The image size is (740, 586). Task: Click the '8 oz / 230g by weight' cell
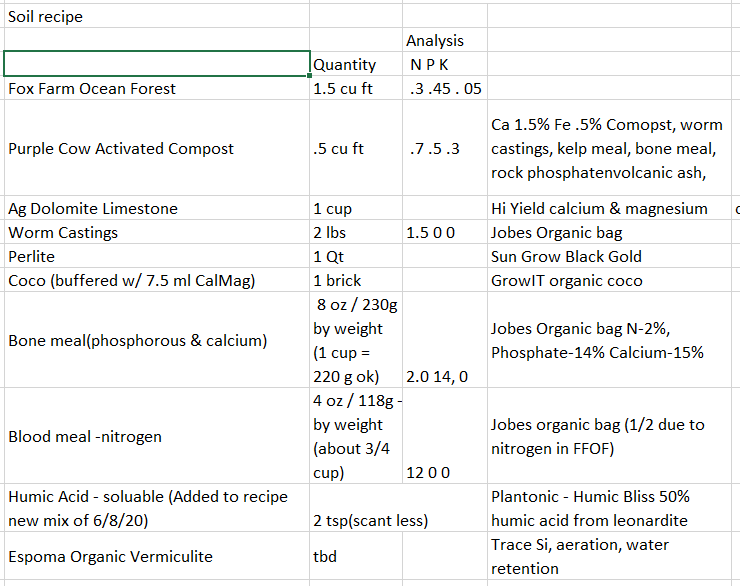[356, 340]
